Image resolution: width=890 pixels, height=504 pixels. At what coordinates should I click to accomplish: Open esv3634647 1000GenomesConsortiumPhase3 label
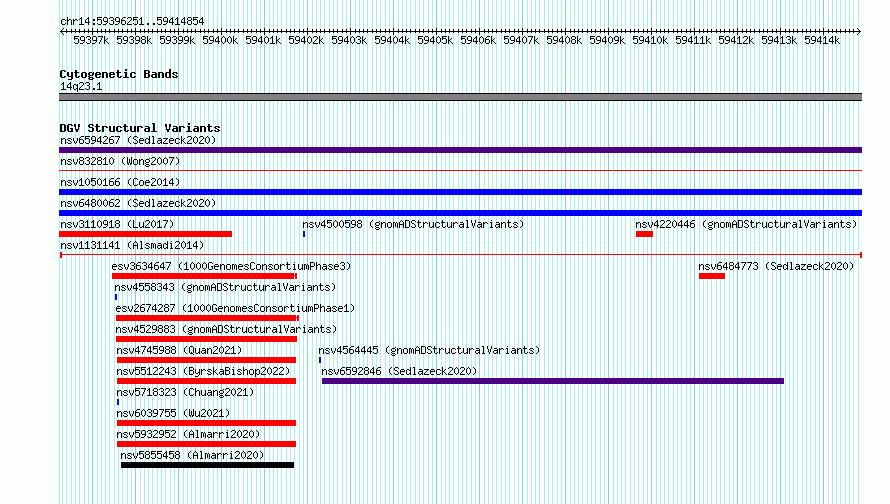pos(231,266)
